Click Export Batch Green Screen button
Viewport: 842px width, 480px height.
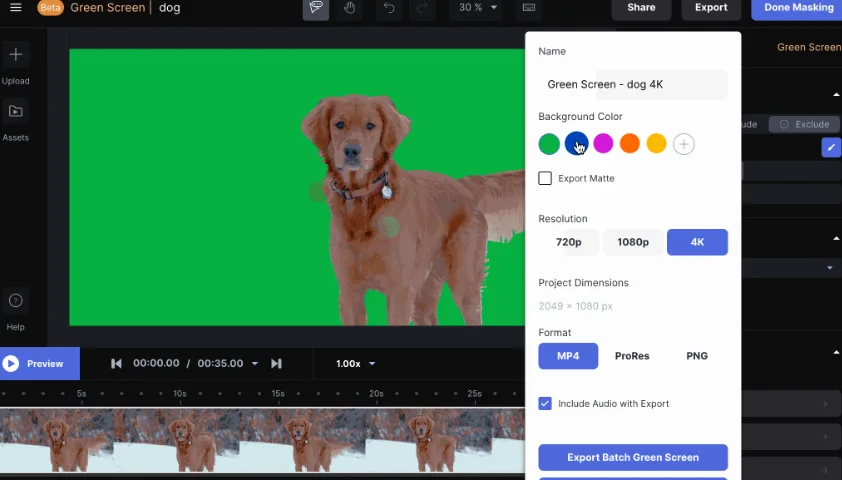(632, 457)
